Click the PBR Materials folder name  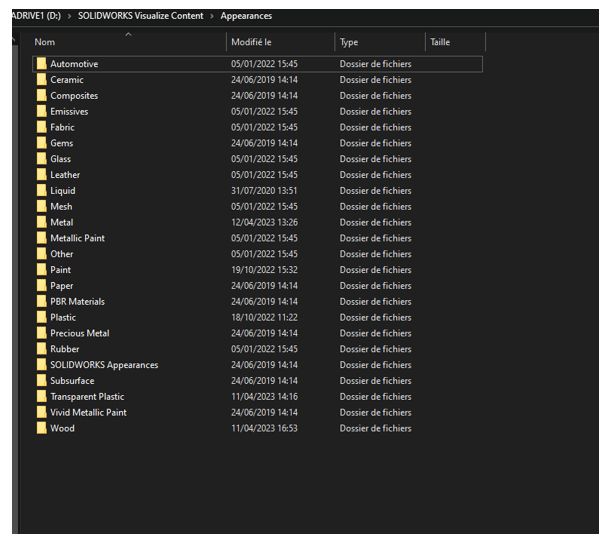click(78, 301)
